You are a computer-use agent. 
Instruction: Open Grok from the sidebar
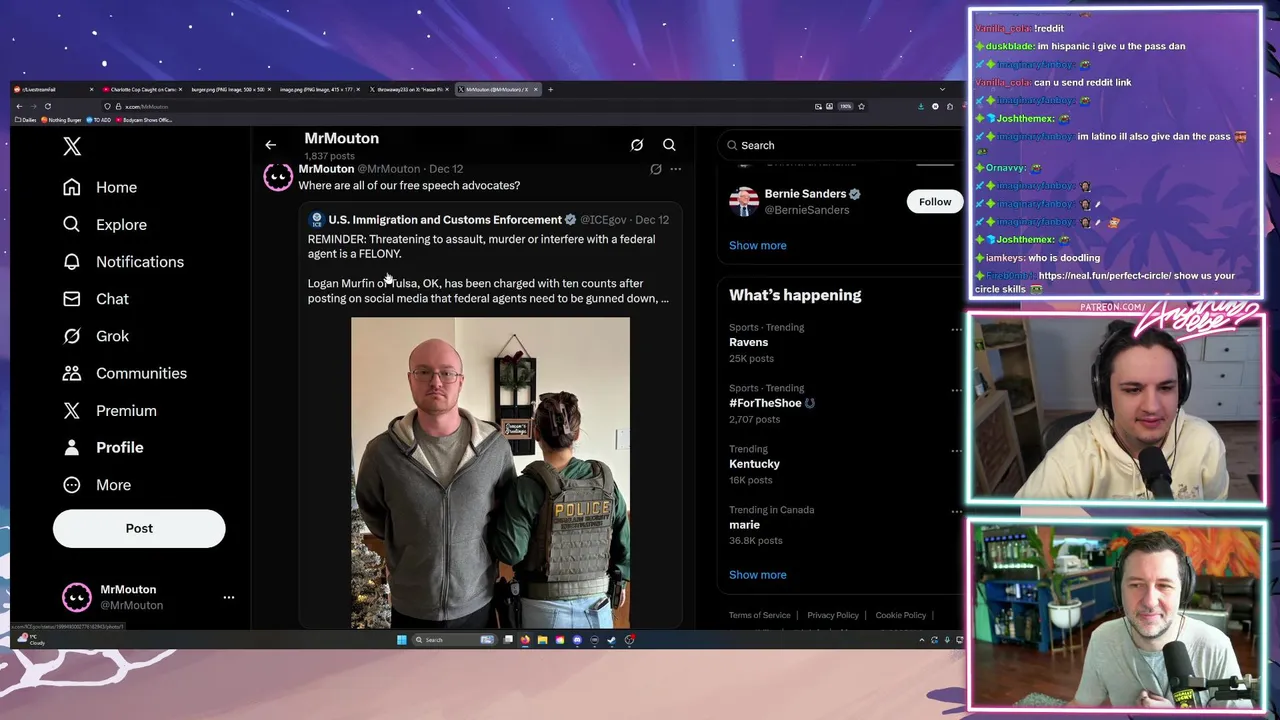[x=96, y=336]
